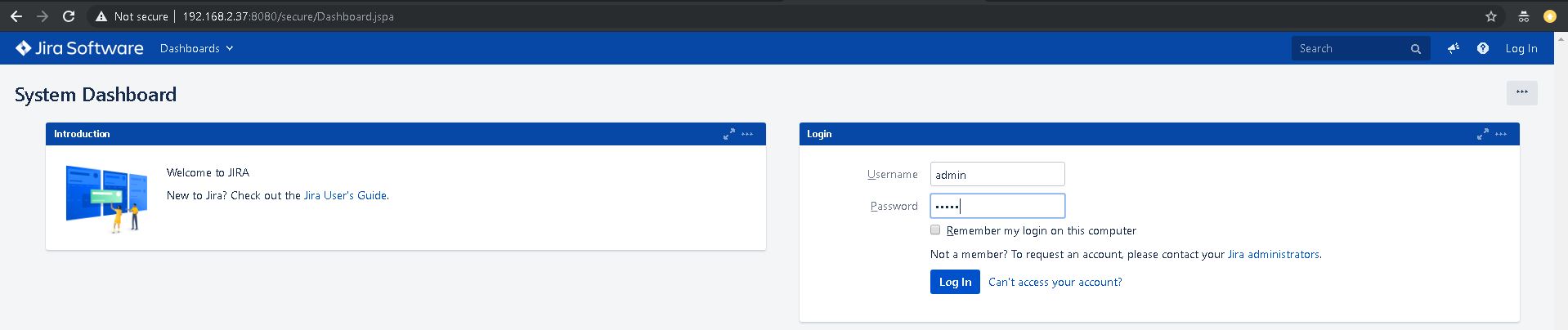Click the Introduction gadget title
Screen dimensions: 1568x330
(82, 134)
